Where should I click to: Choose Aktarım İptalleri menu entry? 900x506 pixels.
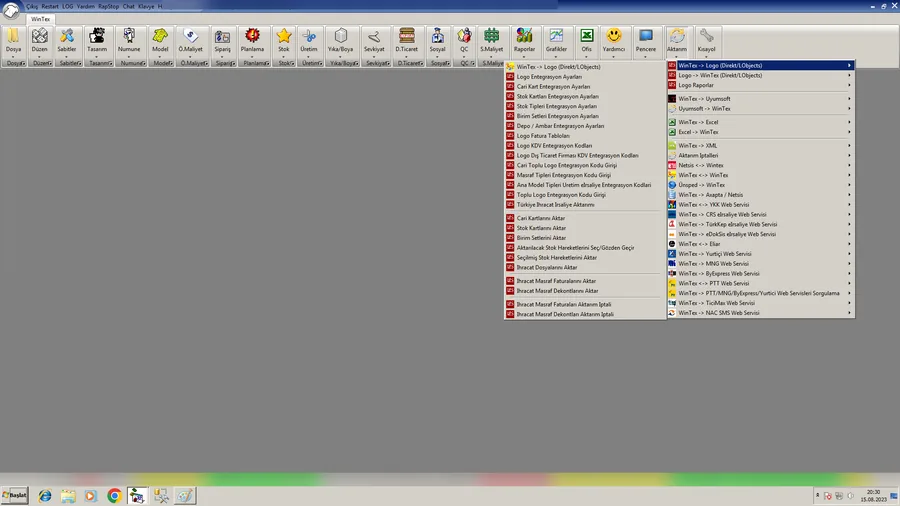point(761,155)
